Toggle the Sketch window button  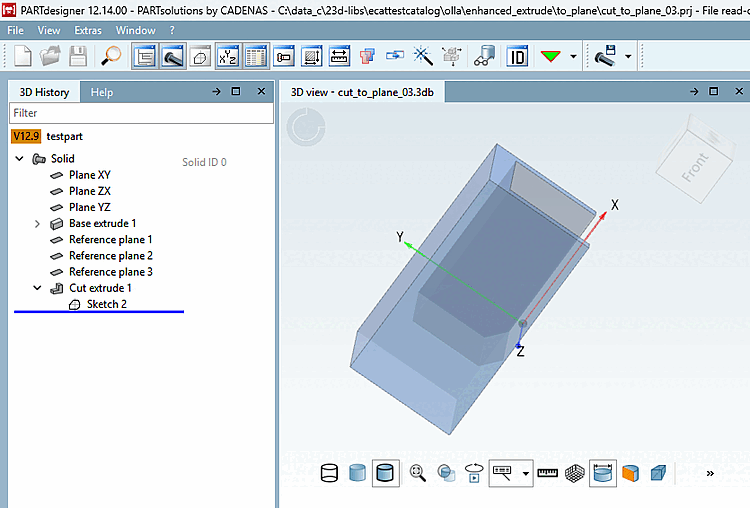[x=200, y=56]
